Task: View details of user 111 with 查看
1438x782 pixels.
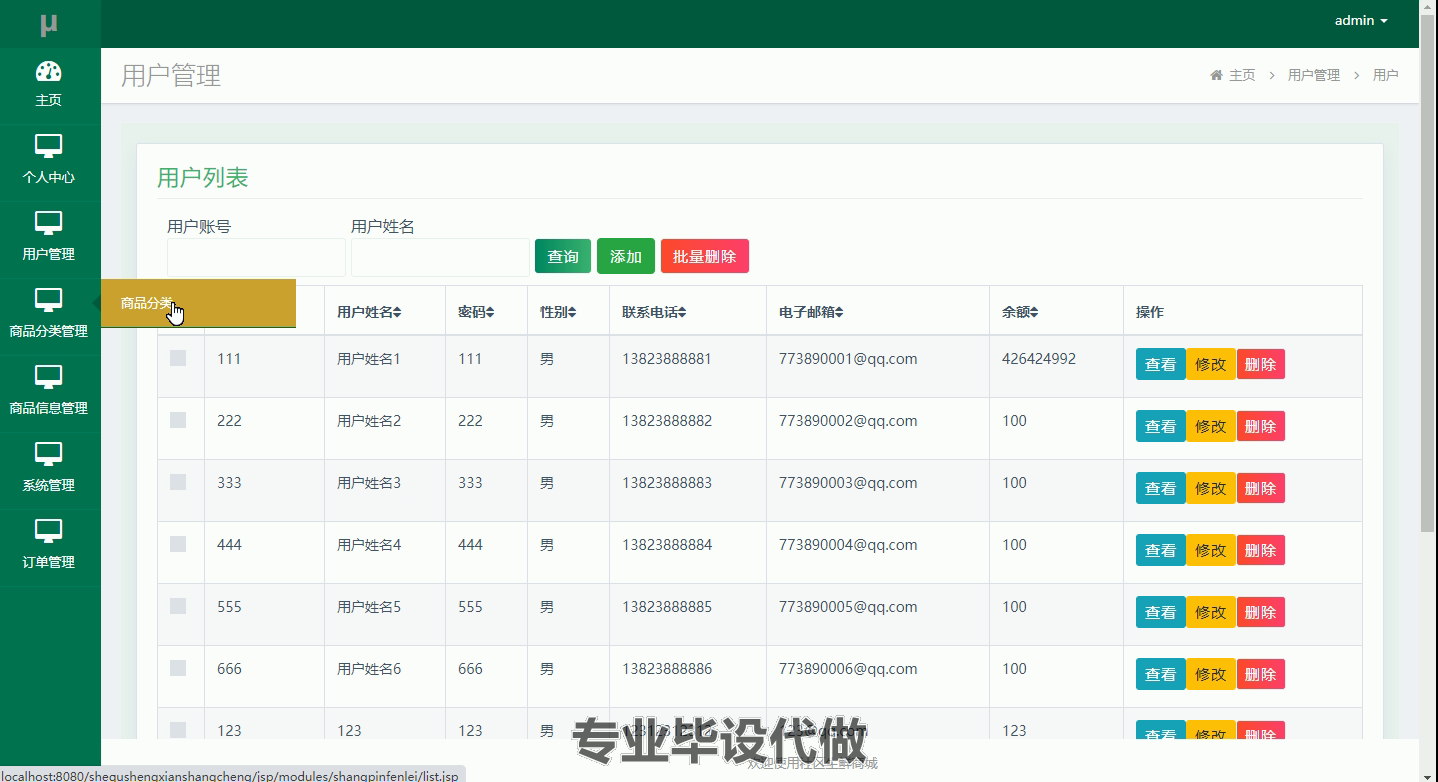Action: click(x=1160, y=364)
